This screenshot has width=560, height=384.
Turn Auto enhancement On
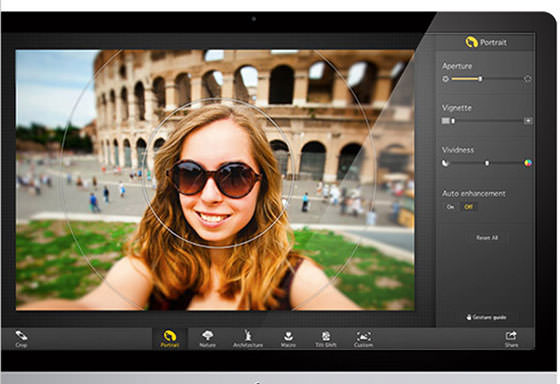pos(451,207)
